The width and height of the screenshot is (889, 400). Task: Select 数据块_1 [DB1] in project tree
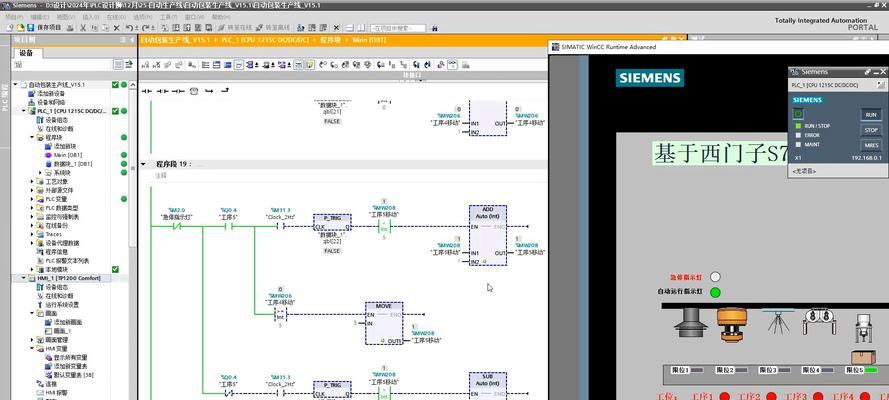72,164
